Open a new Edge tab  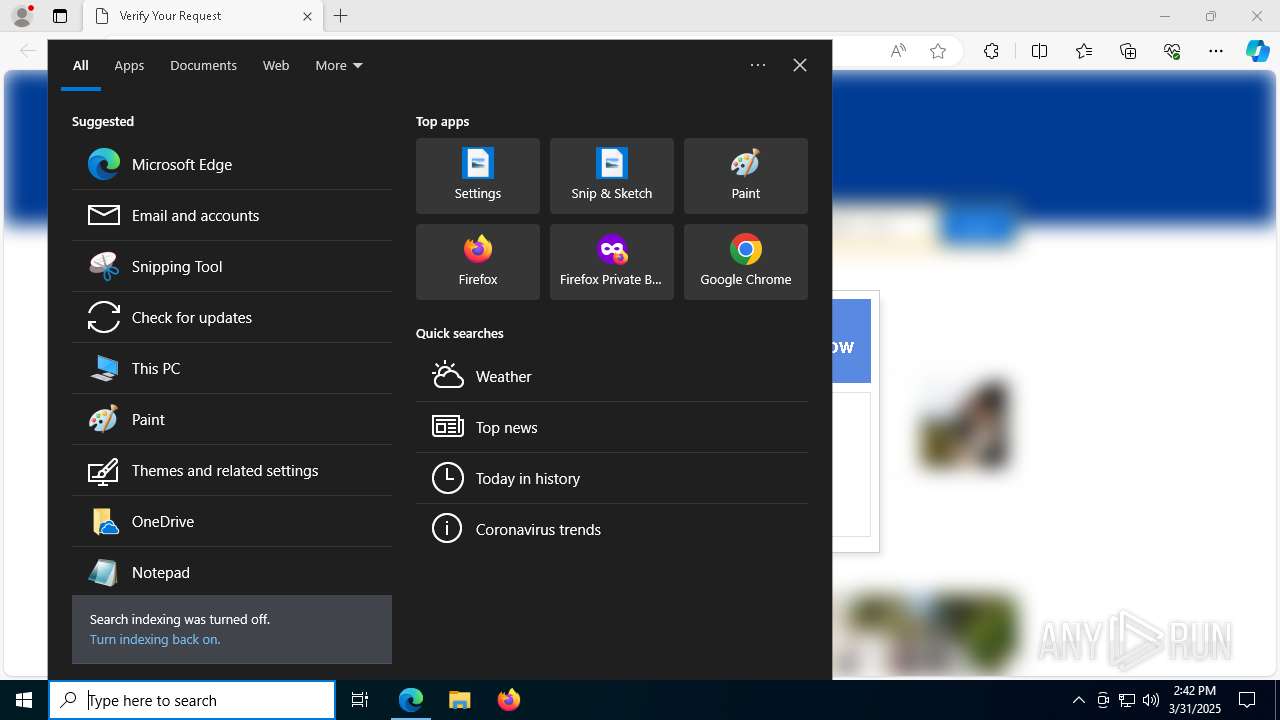[341, 16]
